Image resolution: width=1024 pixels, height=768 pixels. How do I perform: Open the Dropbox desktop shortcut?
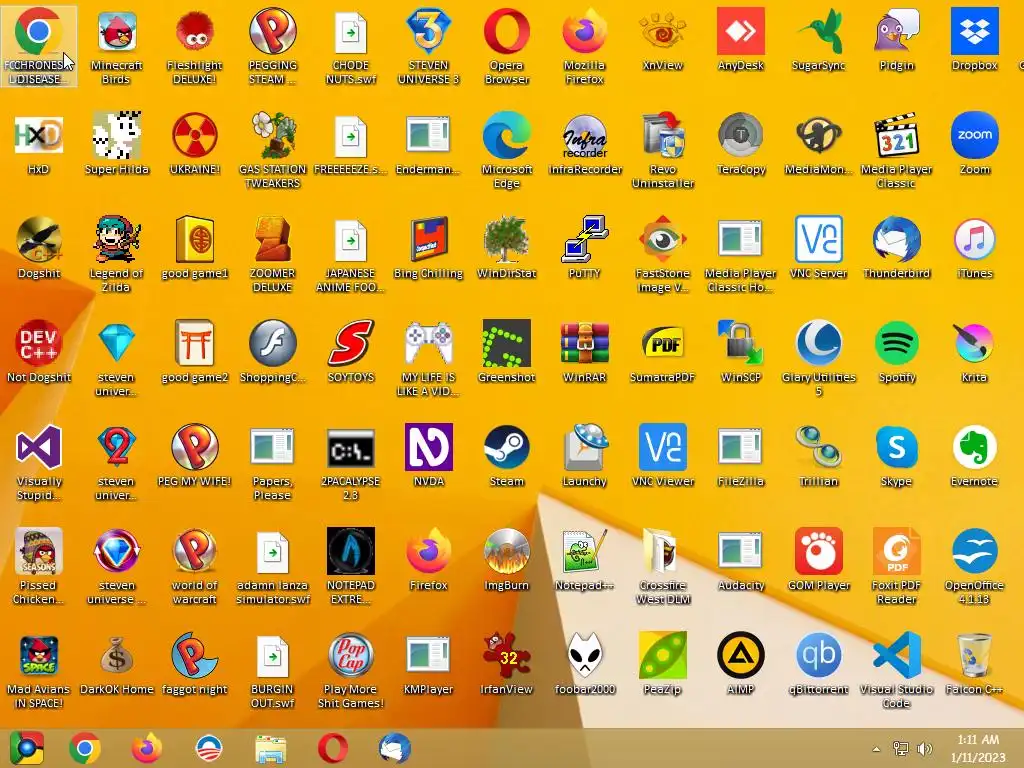coord(974,31)
